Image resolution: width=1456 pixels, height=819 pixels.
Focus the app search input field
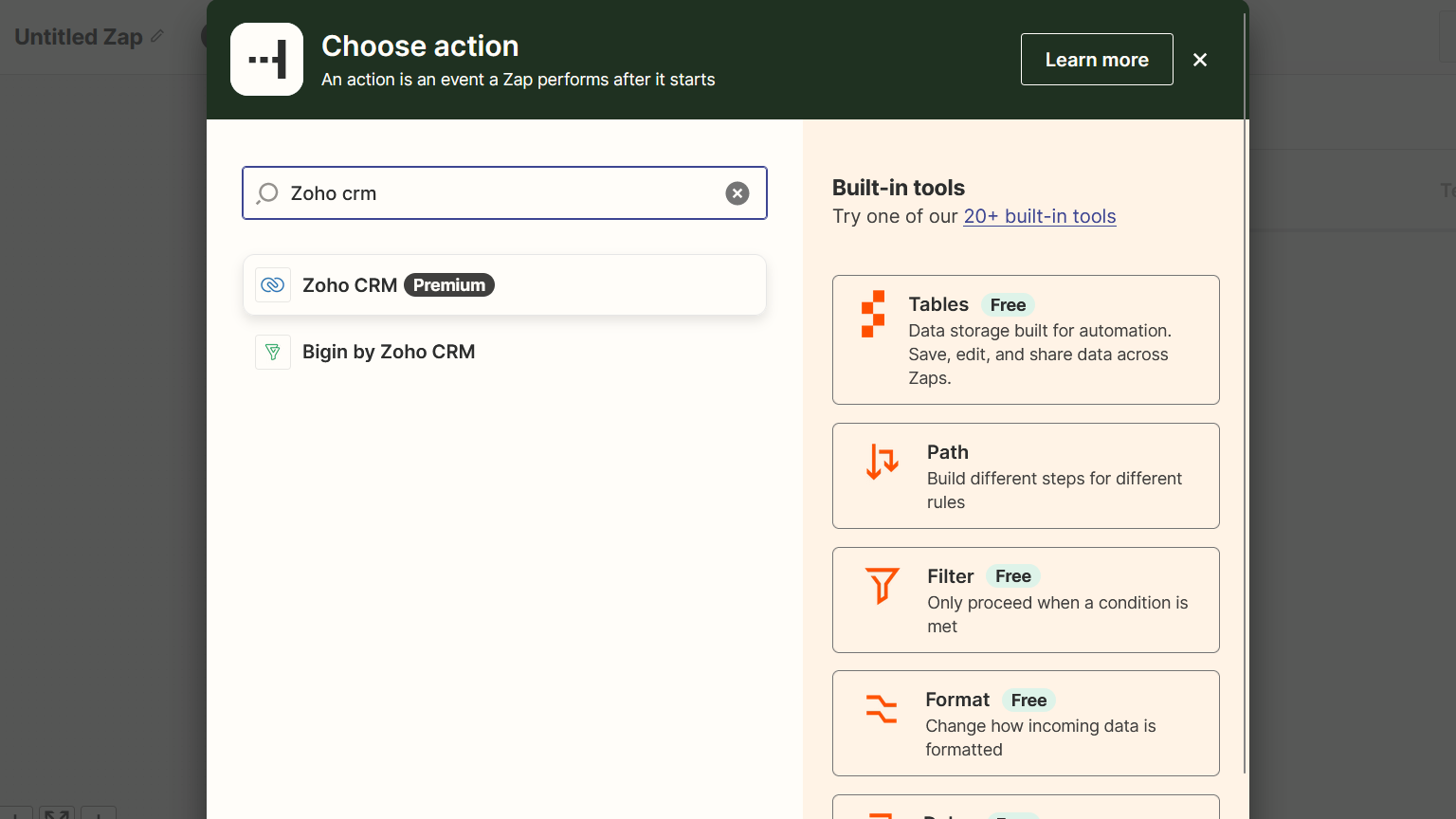click(502, 193)
